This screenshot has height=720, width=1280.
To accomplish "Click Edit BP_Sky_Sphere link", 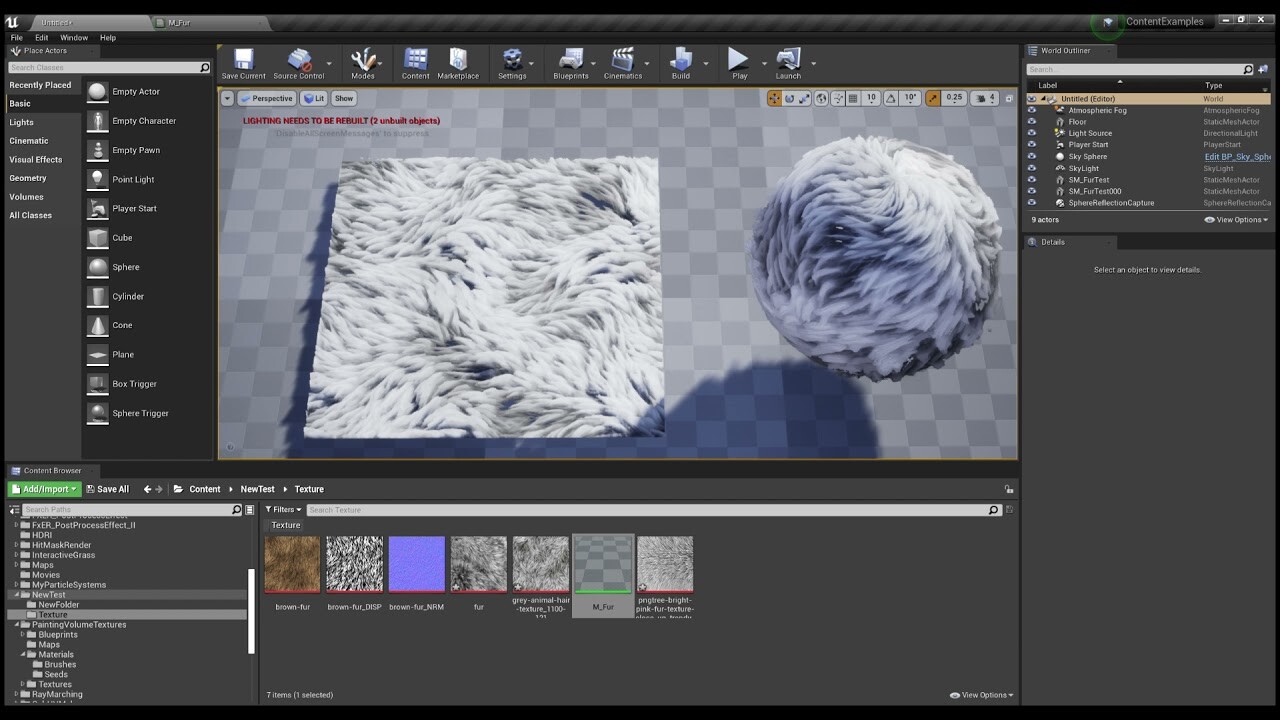I will click(1237, 156).
